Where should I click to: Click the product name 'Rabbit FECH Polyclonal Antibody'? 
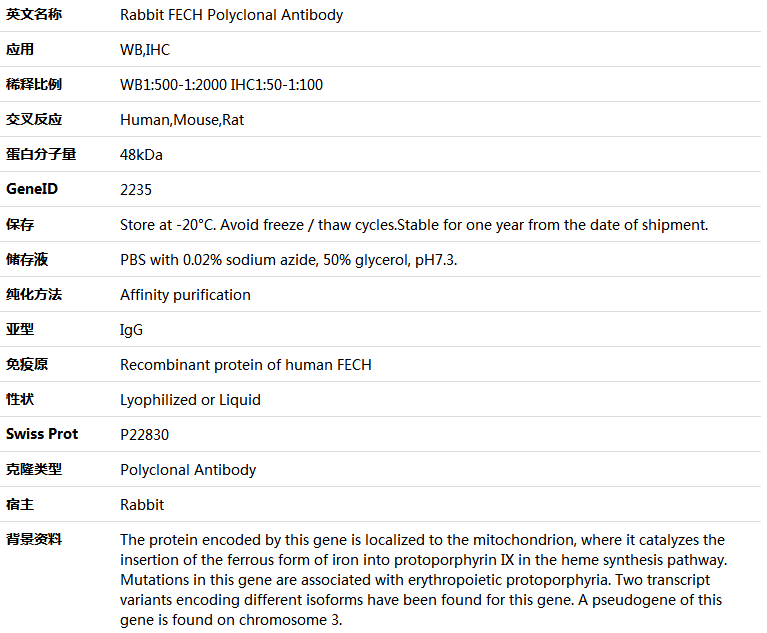point(231,15)
